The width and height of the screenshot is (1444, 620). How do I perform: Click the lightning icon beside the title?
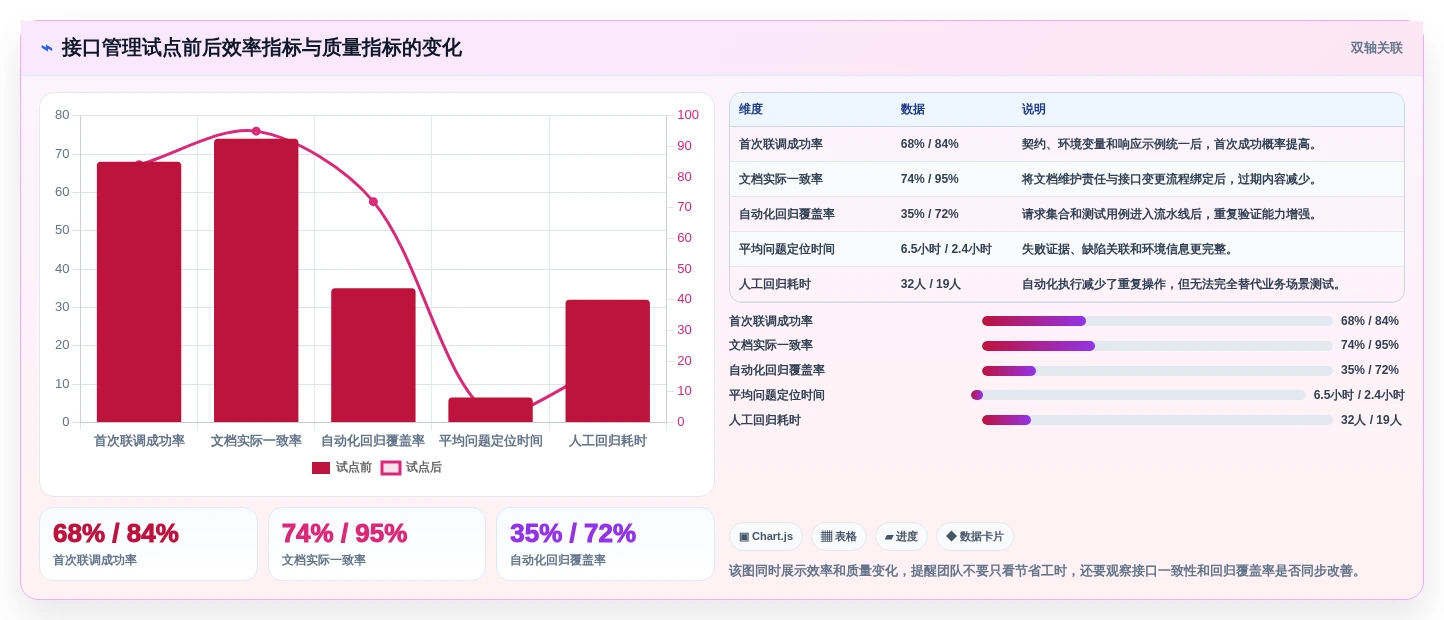tap(47, 48)
